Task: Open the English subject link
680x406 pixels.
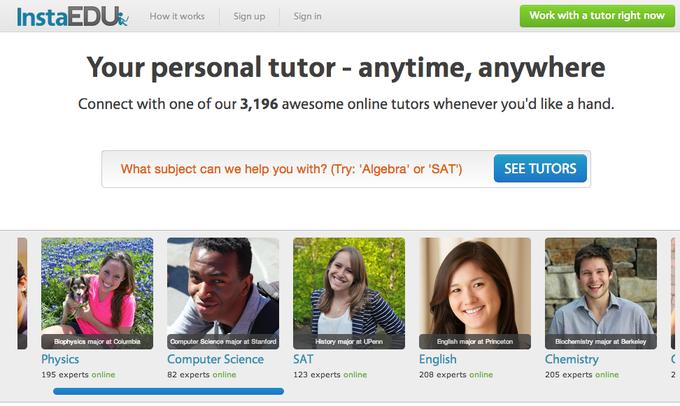Action: point(438,360)
